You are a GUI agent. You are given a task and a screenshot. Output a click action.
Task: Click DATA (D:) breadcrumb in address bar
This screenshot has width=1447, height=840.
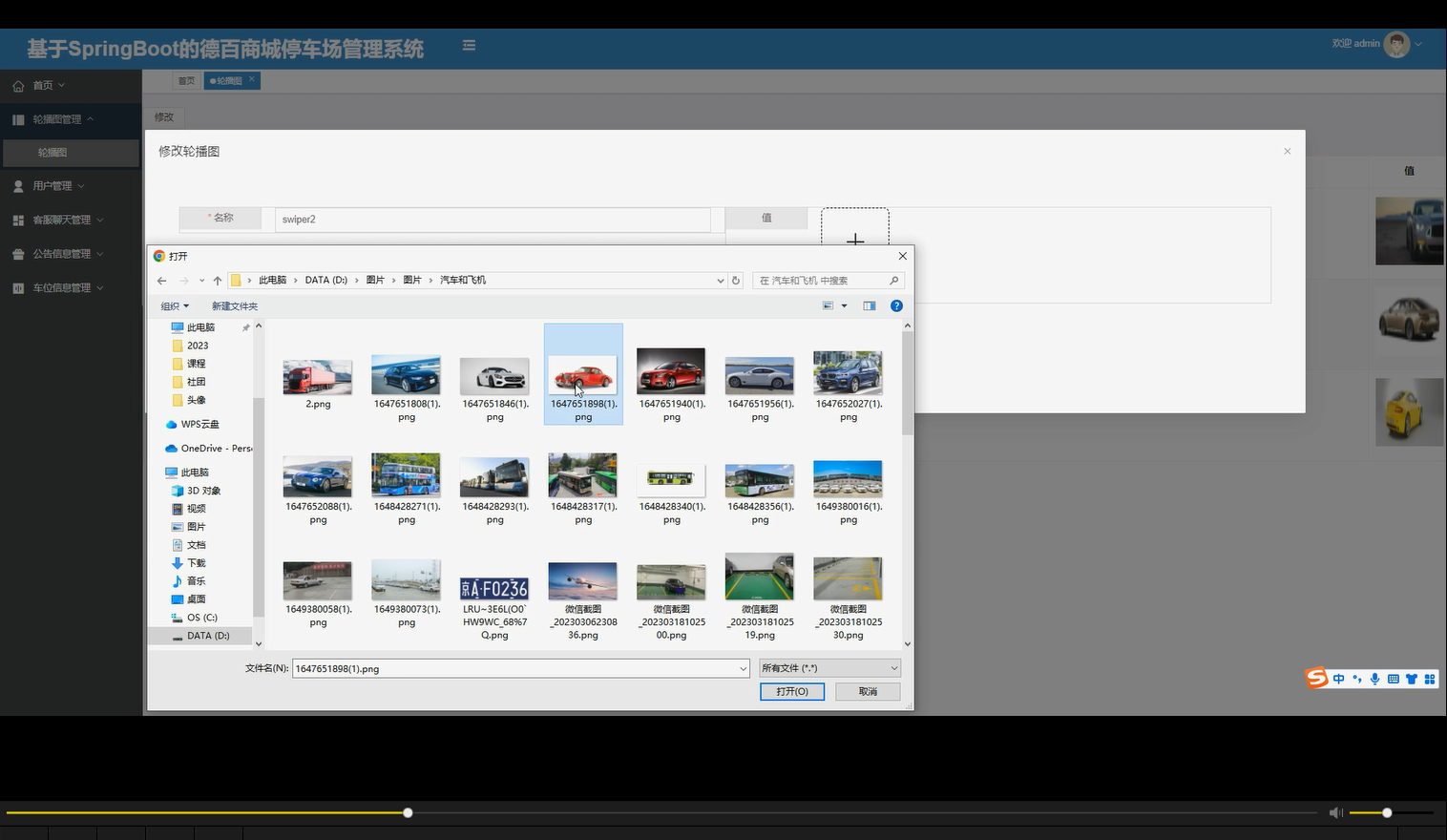(x=326, y=281)
